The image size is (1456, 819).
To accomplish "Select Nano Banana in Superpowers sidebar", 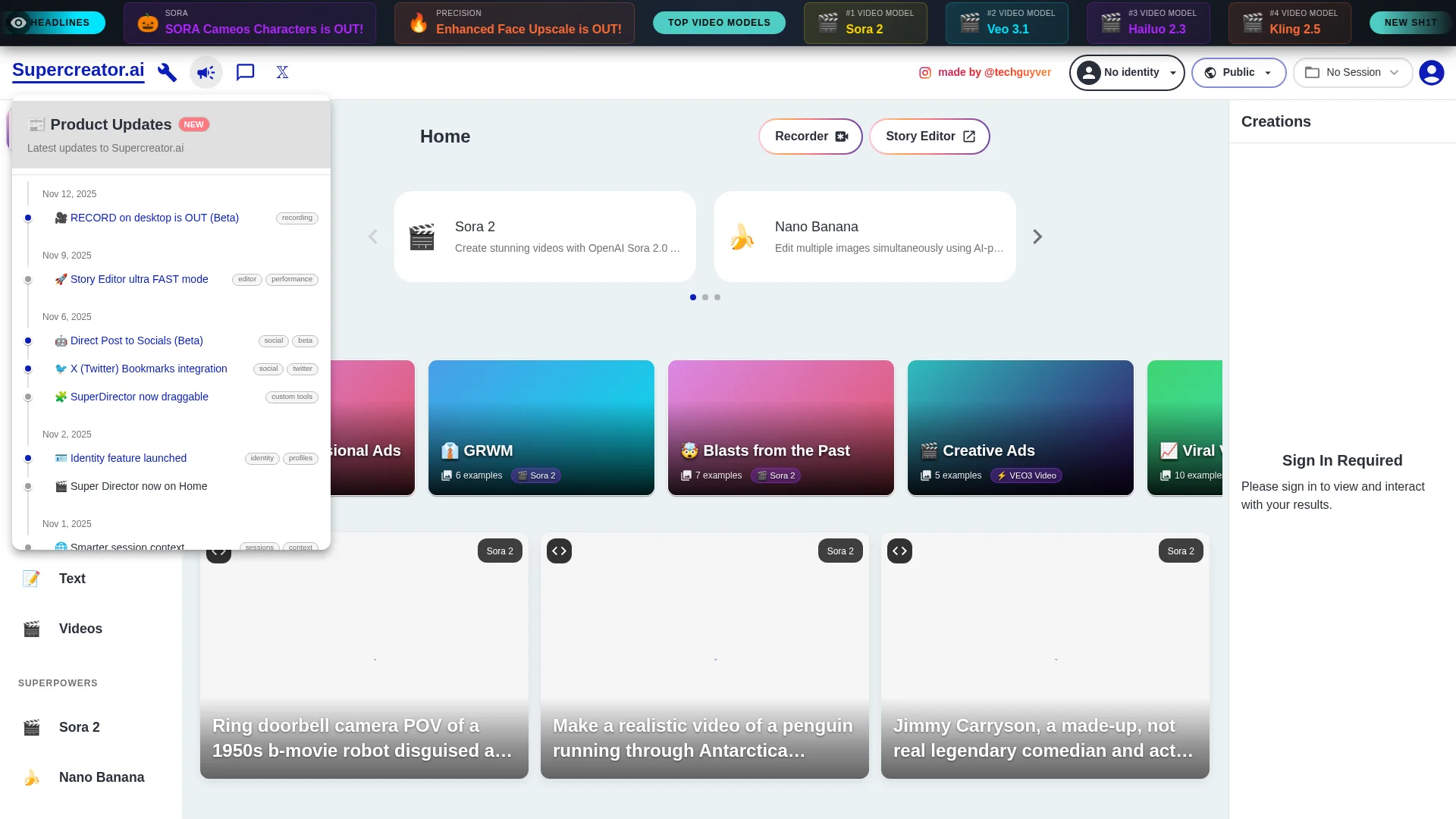I will click(x=101, y=777).
